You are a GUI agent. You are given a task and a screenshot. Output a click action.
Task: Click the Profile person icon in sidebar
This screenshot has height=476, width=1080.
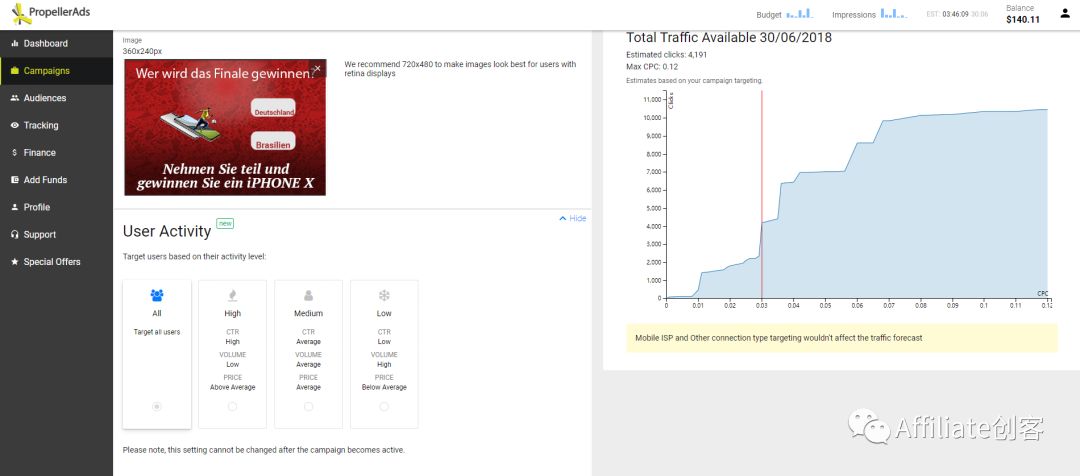[14, 207]
